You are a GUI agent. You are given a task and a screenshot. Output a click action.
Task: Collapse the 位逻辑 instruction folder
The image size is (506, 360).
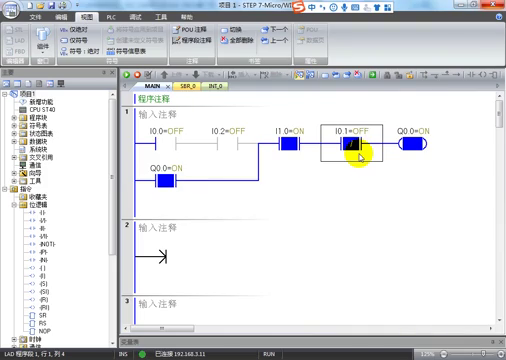coord(14,205)
